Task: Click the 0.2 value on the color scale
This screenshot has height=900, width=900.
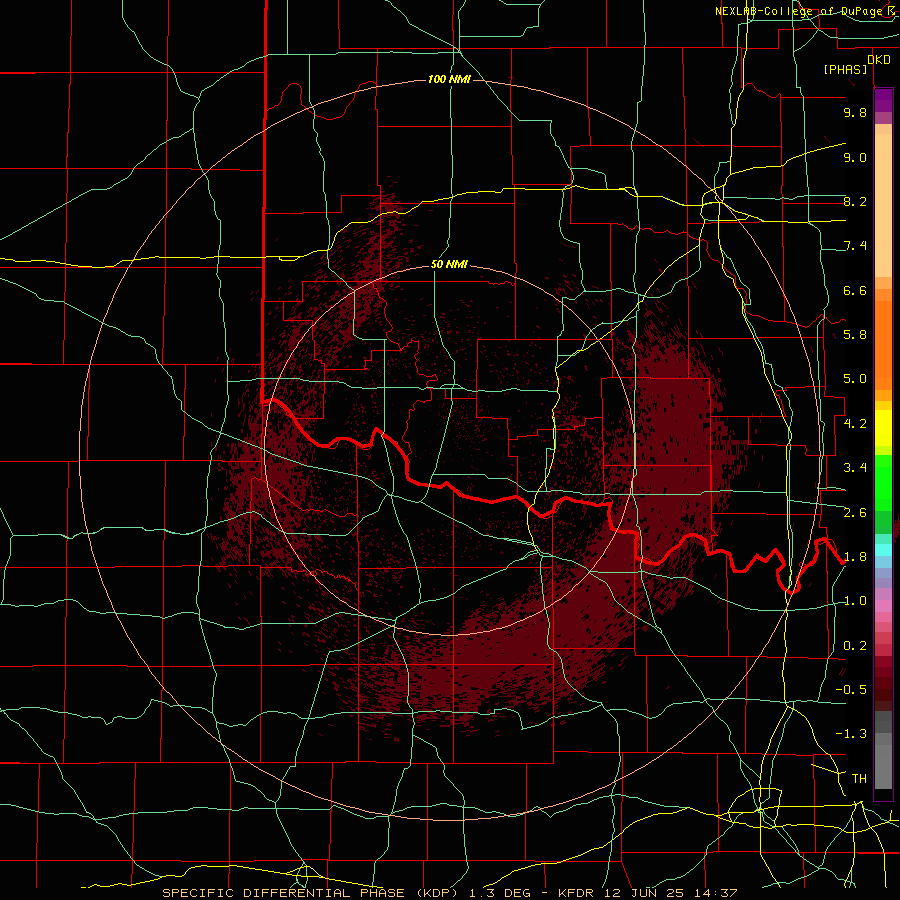Action: (855, 646)
